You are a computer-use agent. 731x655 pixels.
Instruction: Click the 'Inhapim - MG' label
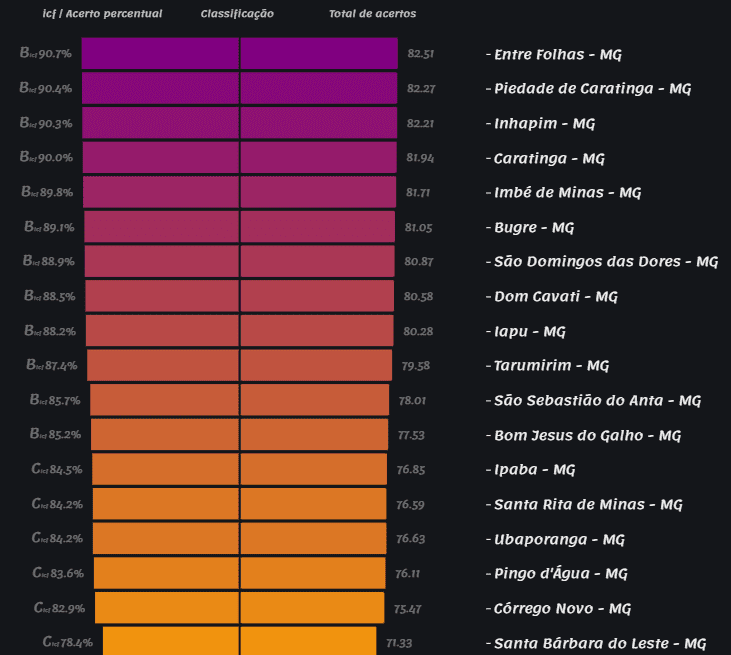pos(544,123)
